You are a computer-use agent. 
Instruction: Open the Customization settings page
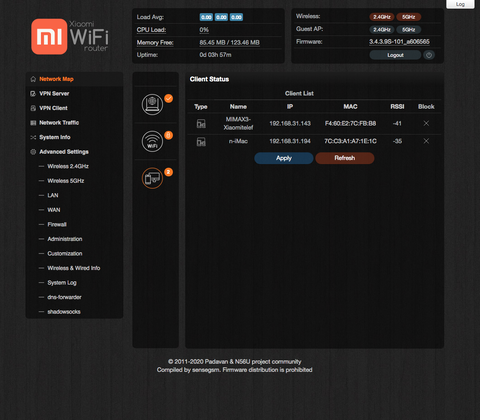pyautogui.click(x=65, y=254)
